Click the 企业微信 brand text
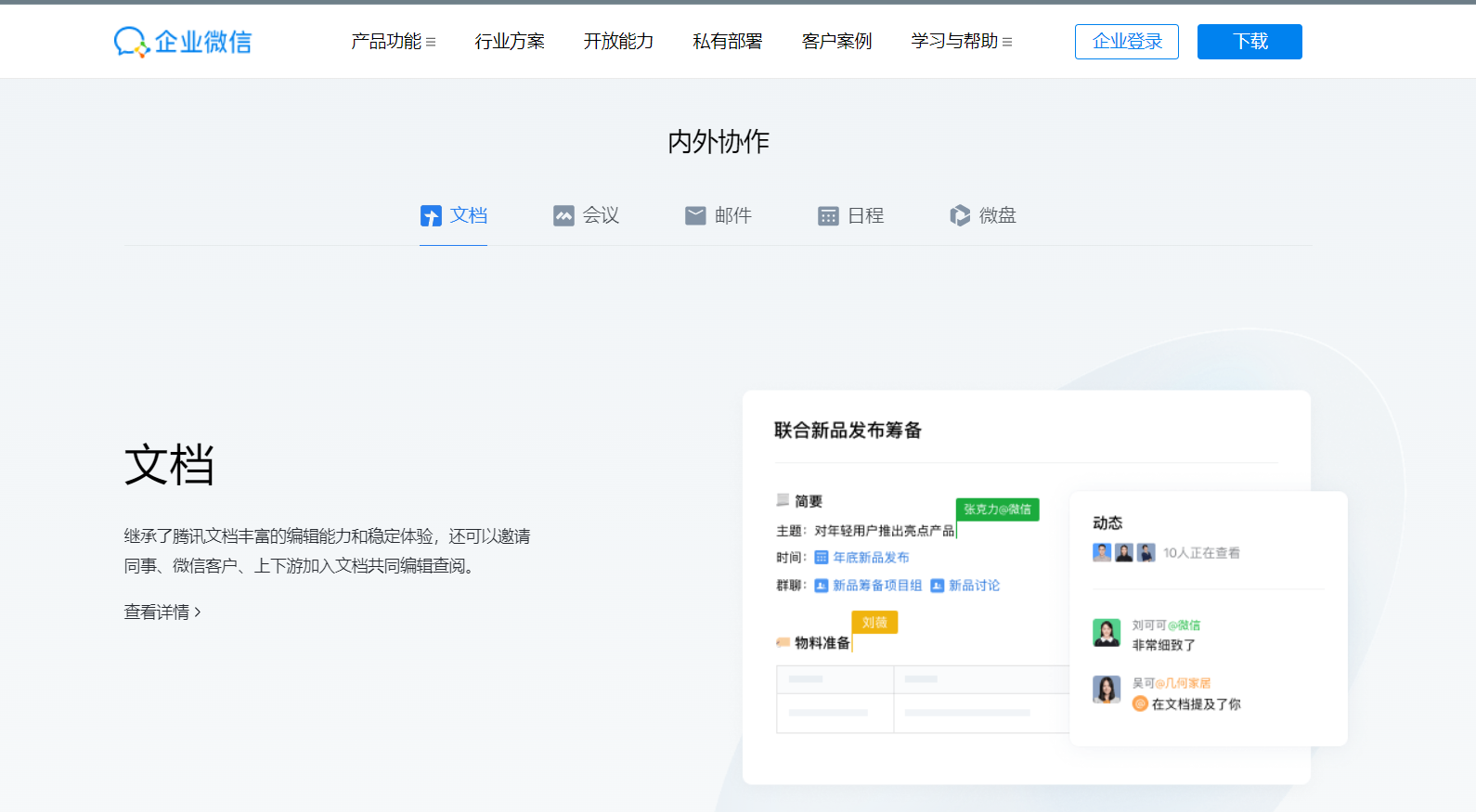The height and width of the screenshot is (812, 1476). [x=203, y=42]
